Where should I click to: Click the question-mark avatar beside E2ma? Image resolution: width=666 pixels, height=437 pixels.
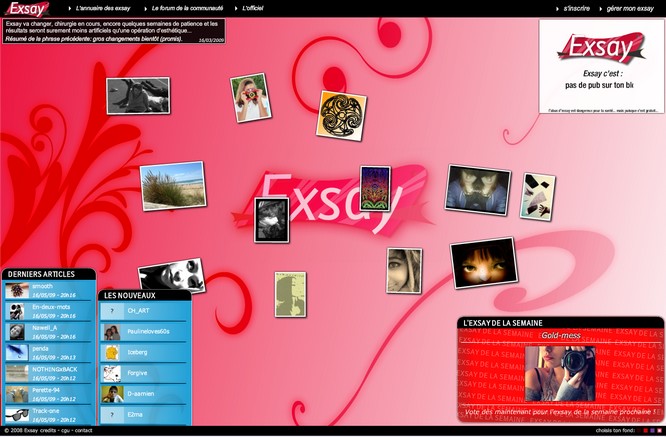click(112, 414)
